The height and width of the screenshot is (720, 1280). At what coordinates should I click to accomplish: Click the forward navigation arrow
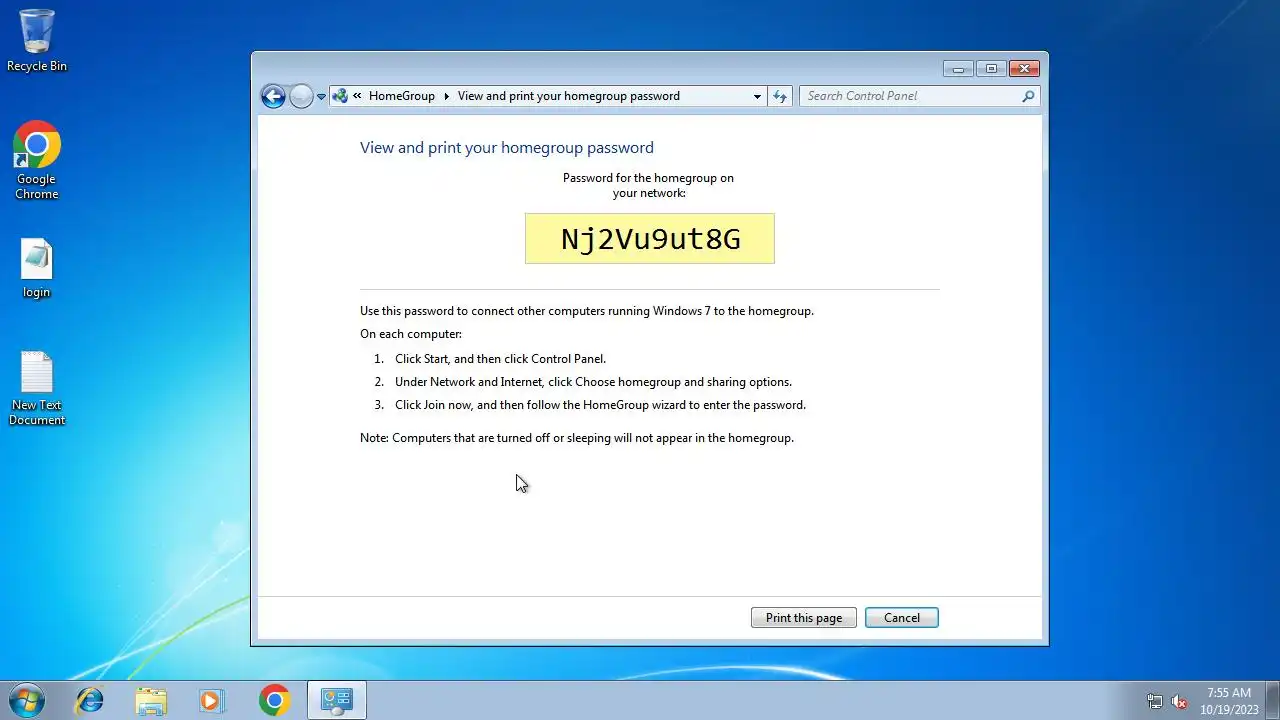tap(301, 96)
